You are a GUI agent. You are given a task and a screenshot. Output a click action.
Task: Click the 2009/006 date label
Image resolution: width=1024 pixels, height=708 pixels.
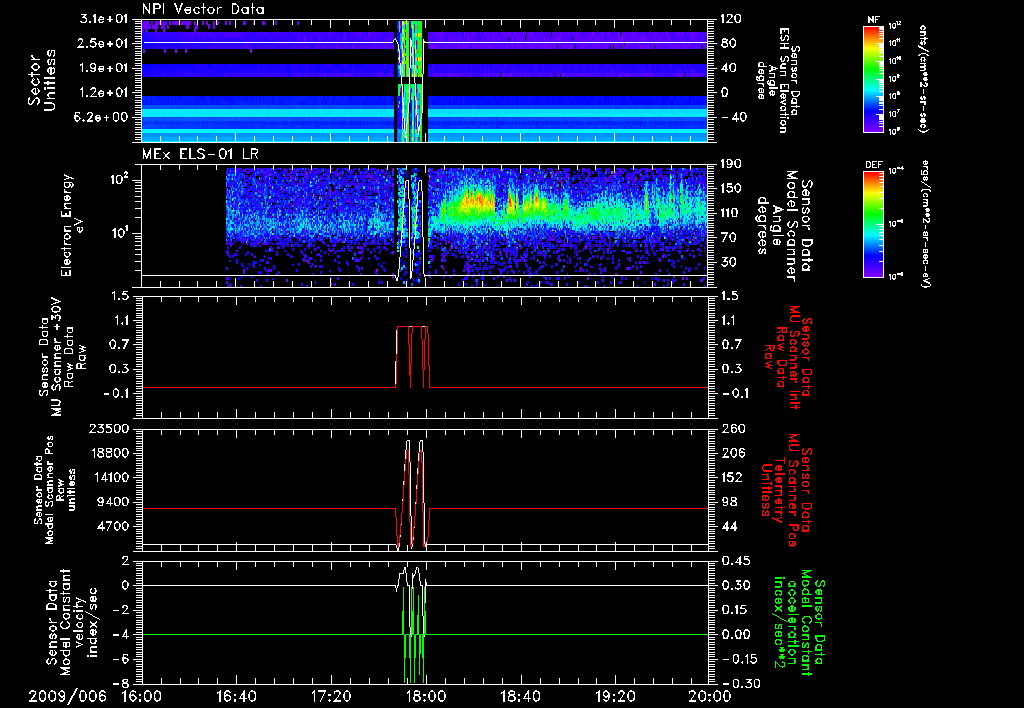coord(67,696)
